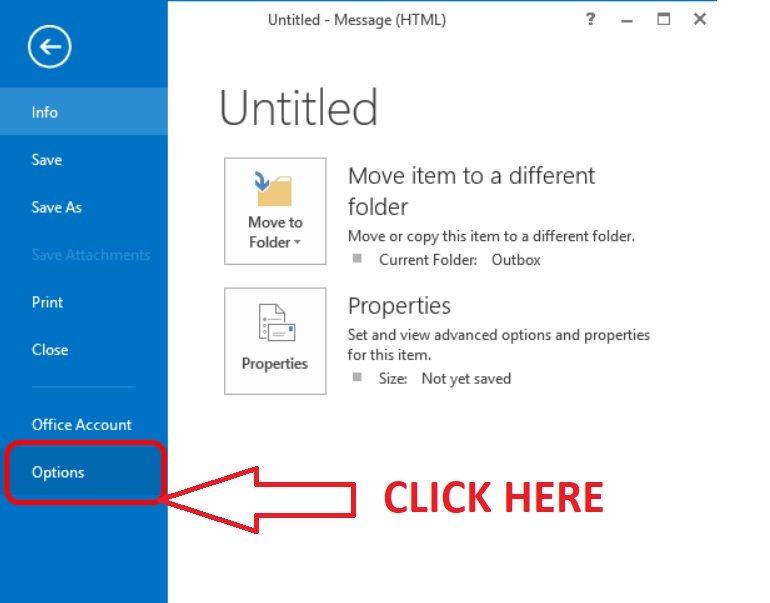770x603 pixels.
Task: Close the window using the title bar X
Action: pyautogui.click(x=700, y=19)
